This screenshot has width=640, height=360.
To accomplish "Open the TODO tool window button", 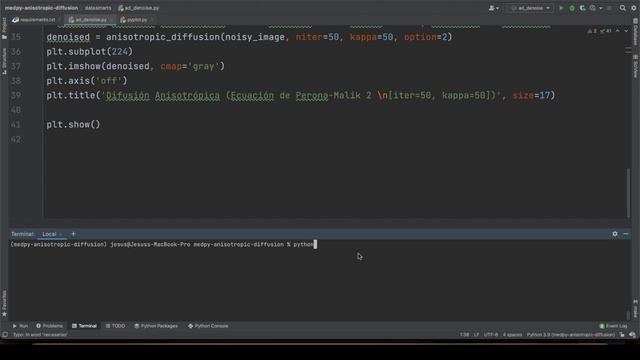I will coord(115,326).
